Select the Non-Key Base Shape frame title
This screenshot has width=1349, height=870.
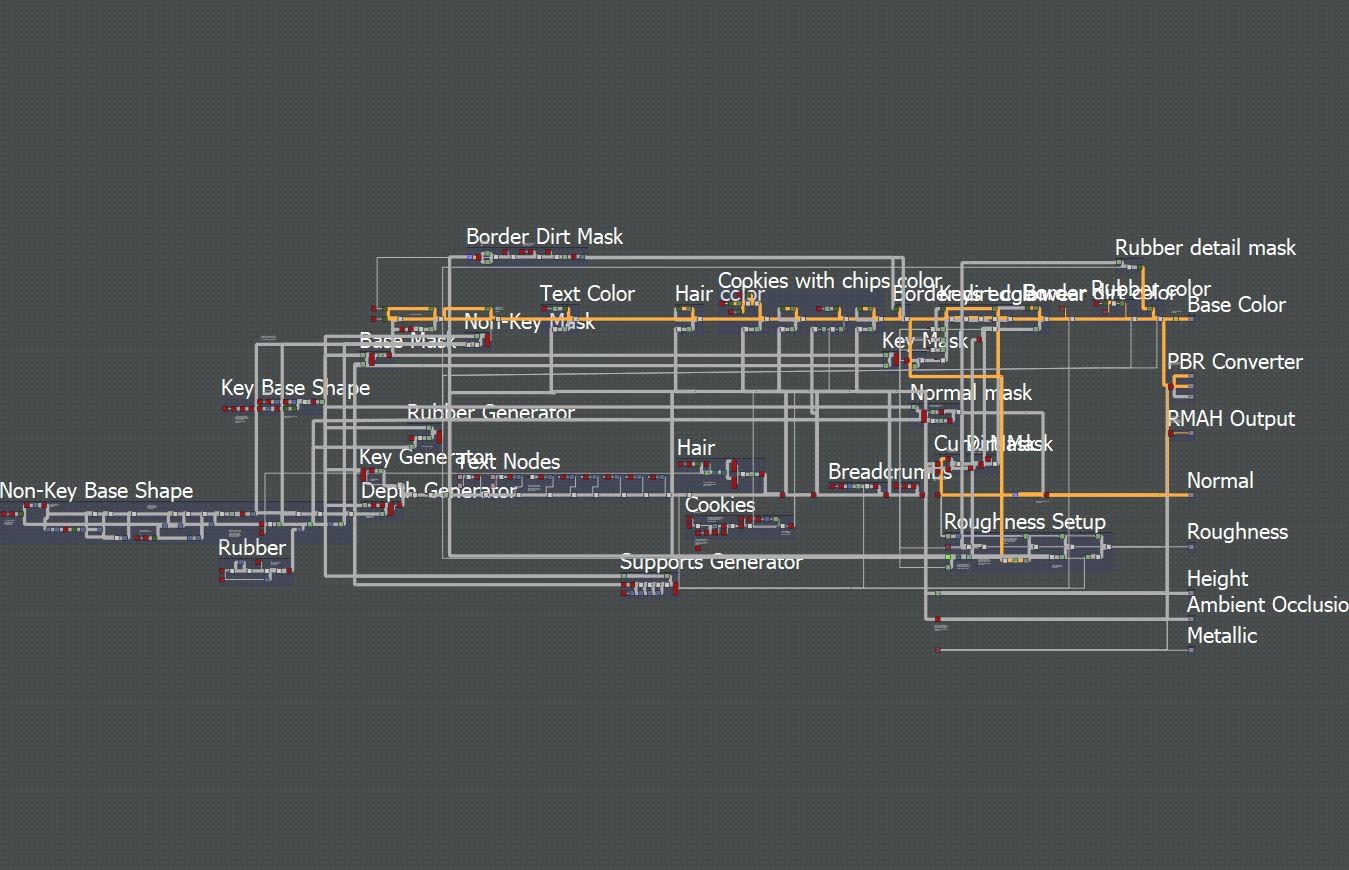click(x=96, y=491)
